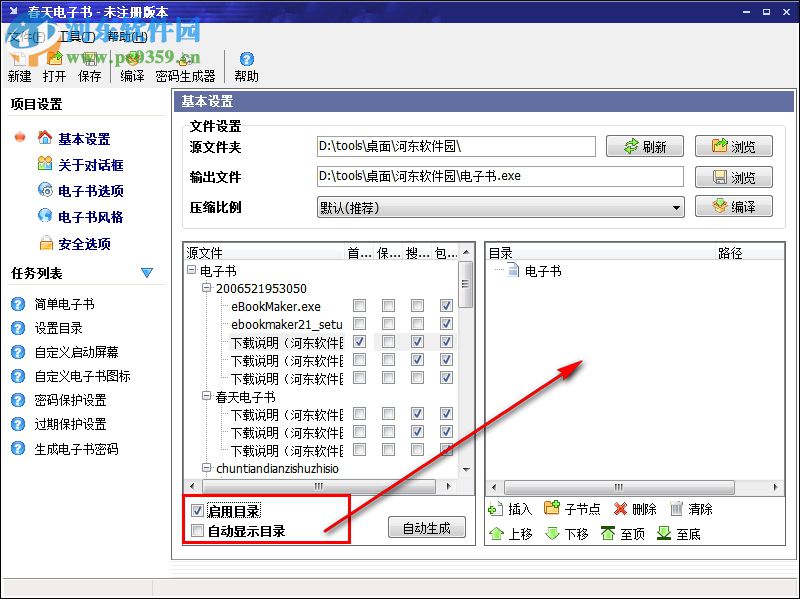Uncheck 包含 checkbox for ebookmaker21_setu row
This screenshot has height=599, width=800.
(446, 323)
